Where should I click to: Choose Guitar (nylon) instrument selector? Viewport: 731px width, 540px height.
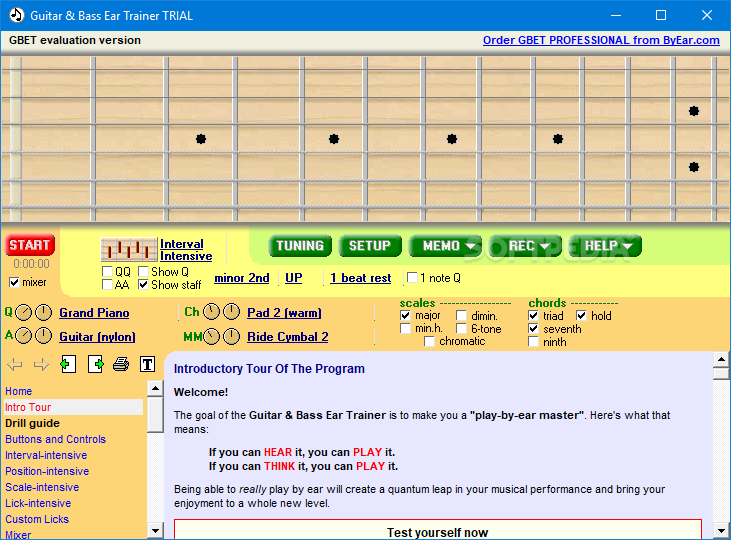click(x=97, y=337)
